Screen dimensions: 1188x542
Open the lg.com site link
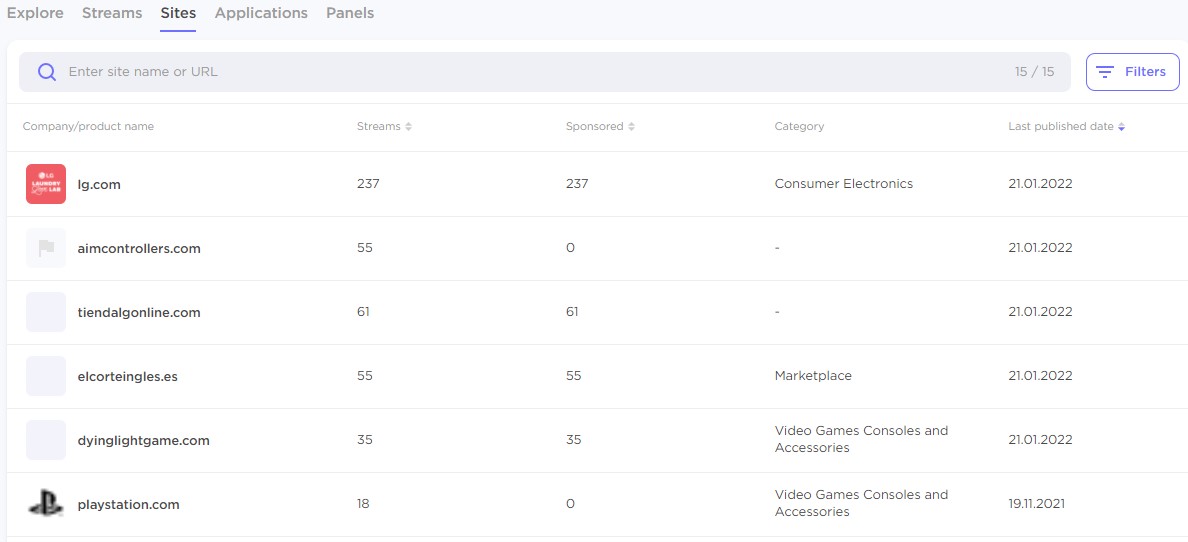point(99,185)
